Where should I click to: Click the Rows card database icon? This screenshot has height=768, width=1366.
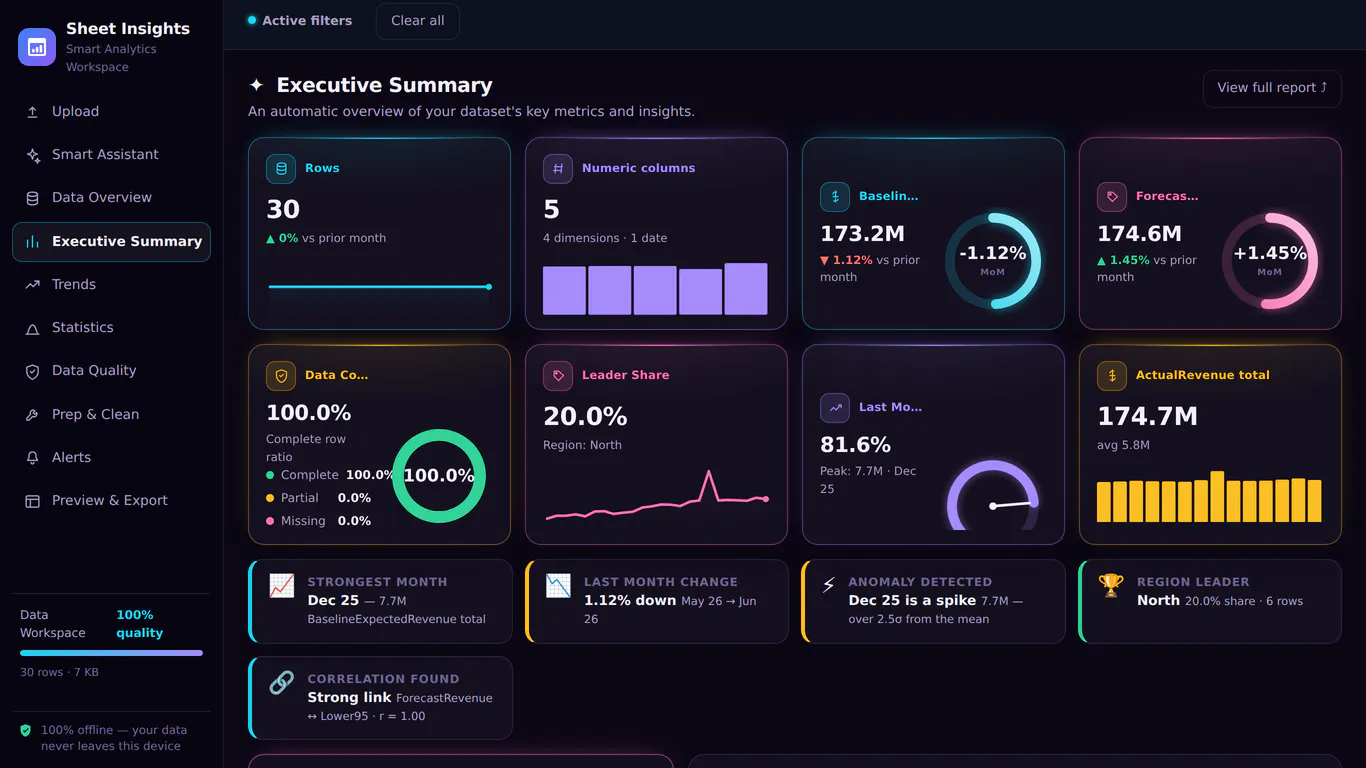281,169
